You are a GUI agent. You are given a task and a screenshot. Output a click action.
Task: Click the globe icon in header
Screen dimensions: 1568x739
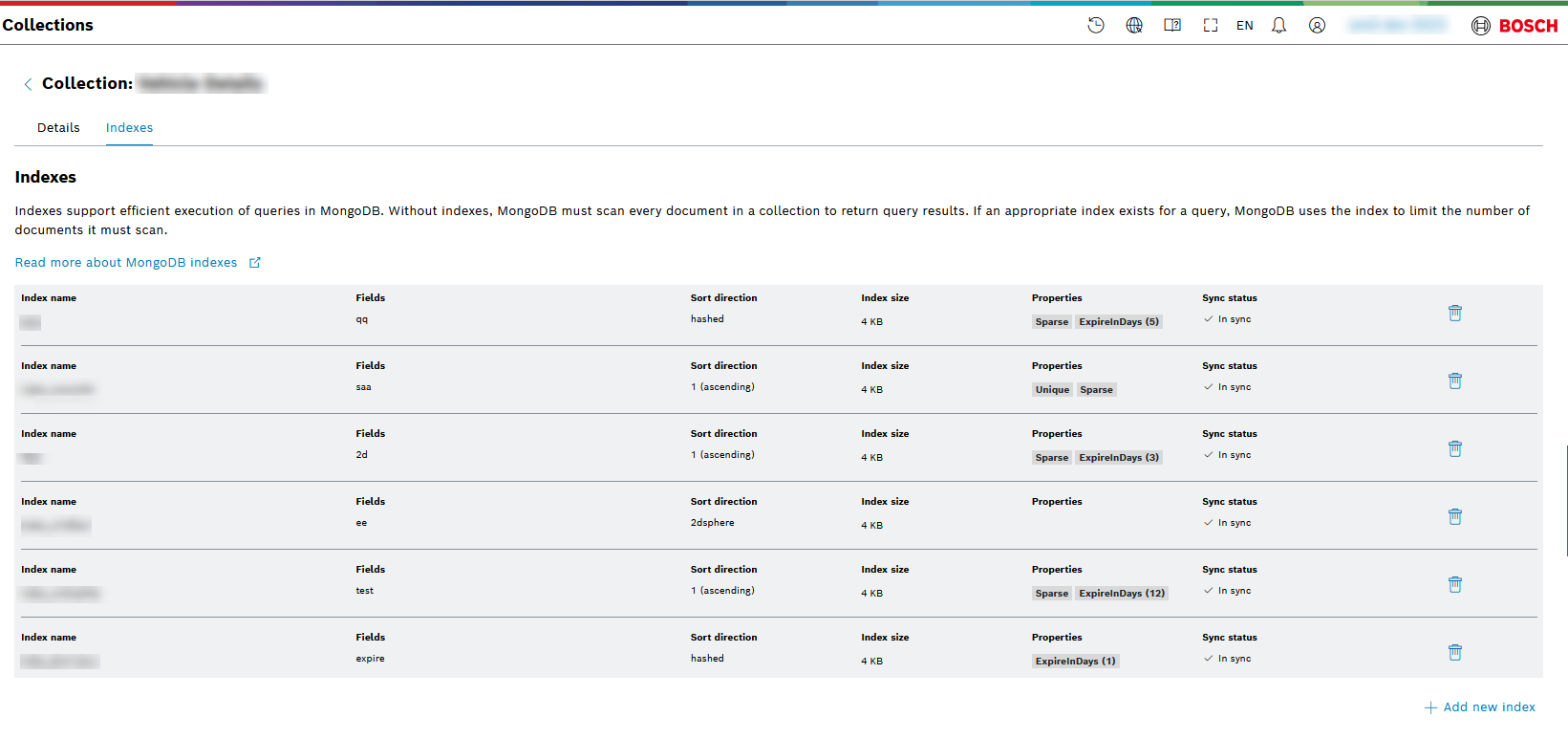coord(1134,26)
